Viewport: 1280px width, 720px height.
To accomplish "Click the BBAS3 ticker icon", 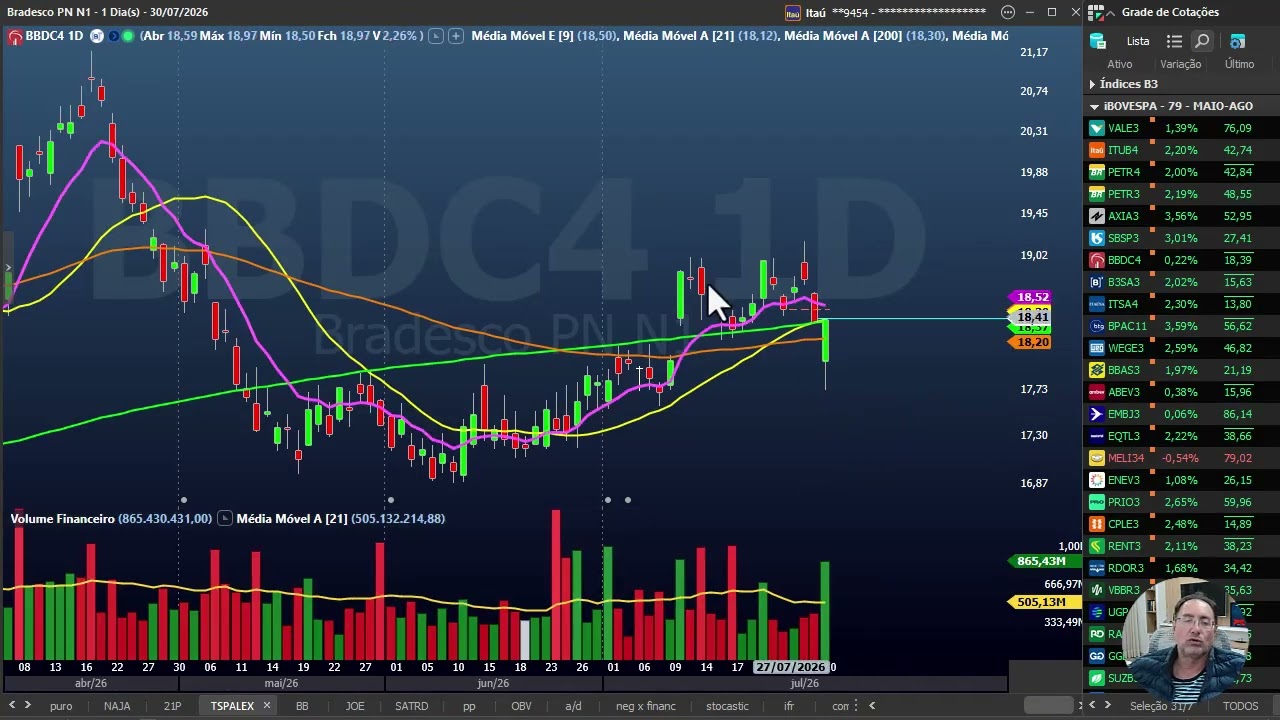I will [1097, 370].
